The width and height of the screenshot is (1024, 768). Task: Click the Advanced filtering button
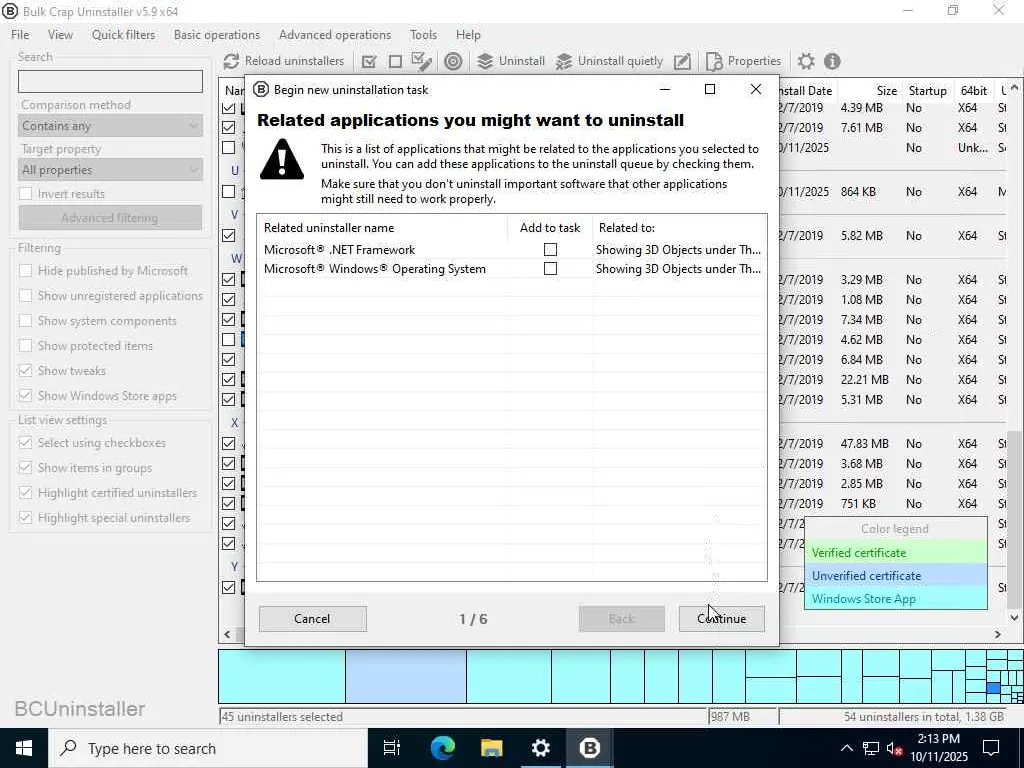[110, 217]
